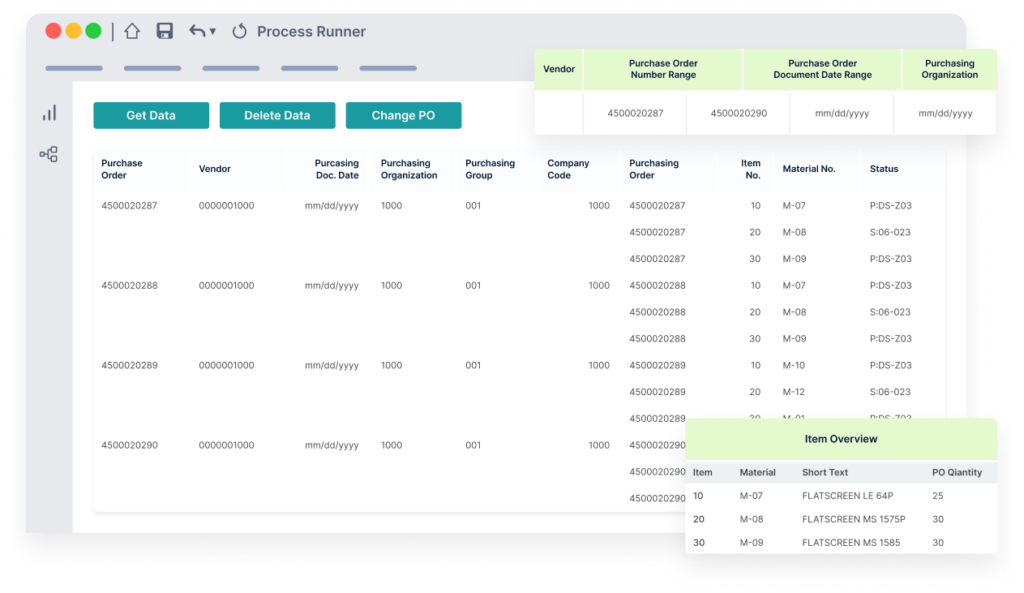The height and width of the screenshot is (593, 1024).
Task: Click the Delete Data button
Action: tap(277, 115)
